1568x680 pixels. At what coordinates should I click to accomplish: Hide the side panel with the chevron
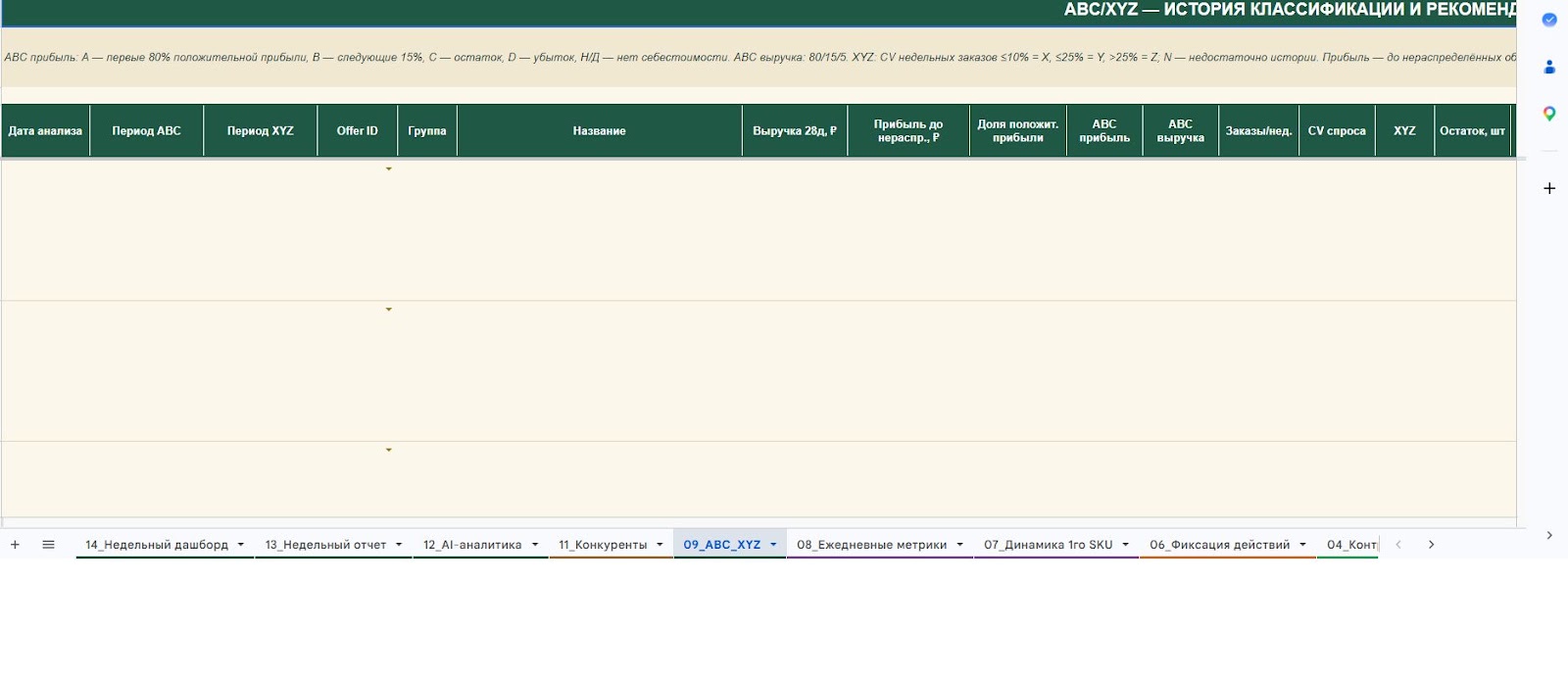1549,535
